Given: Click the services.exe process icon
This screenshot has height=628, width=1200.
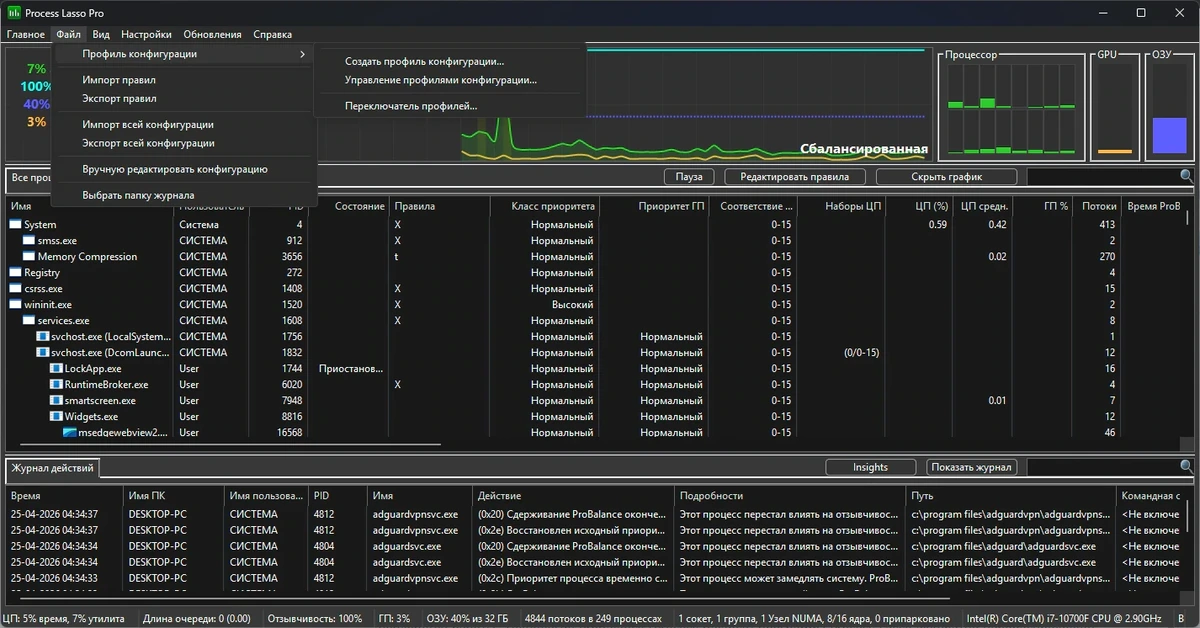Looking at the screenshot, I should [29, 321].
